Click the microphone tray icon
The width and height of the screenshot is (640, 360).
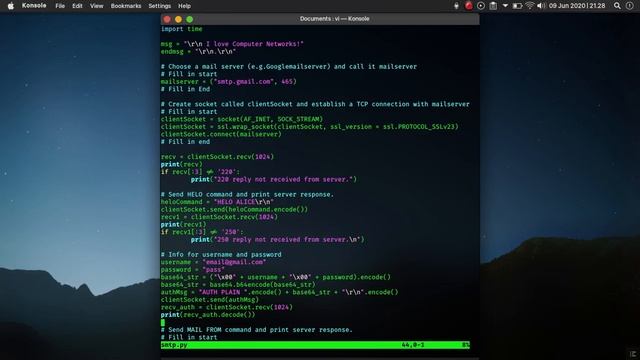456,6
